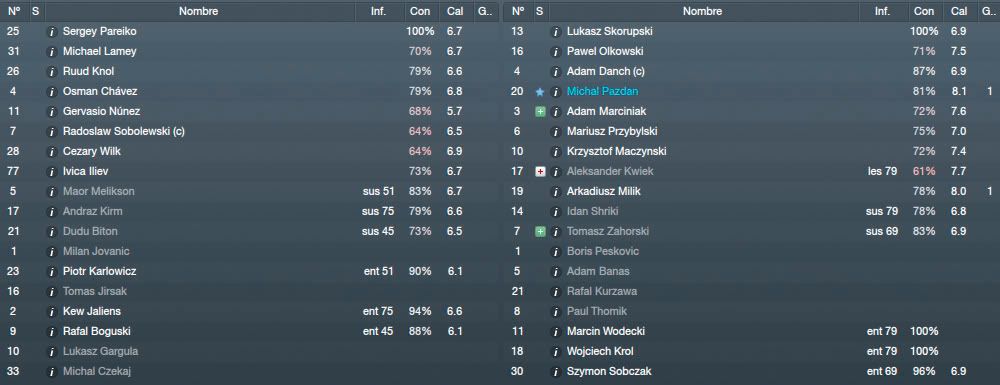Click the star icon by Michal Pazdan
Screen dimensions: 1000x385
(x=540, y=91)
